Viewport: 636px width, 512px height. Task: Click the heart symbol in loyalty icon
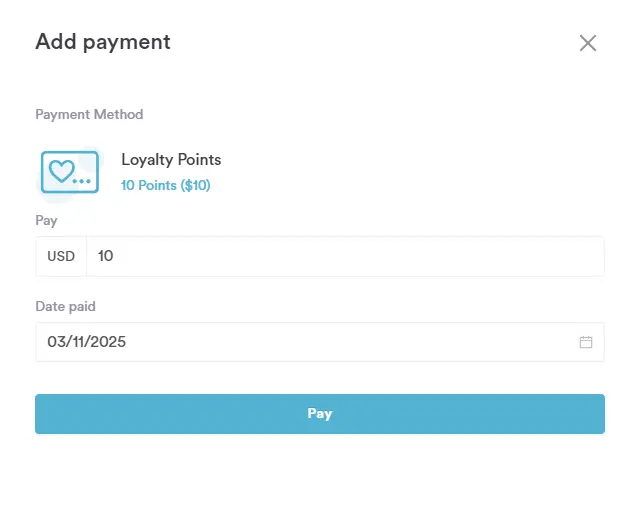point(62,170)
